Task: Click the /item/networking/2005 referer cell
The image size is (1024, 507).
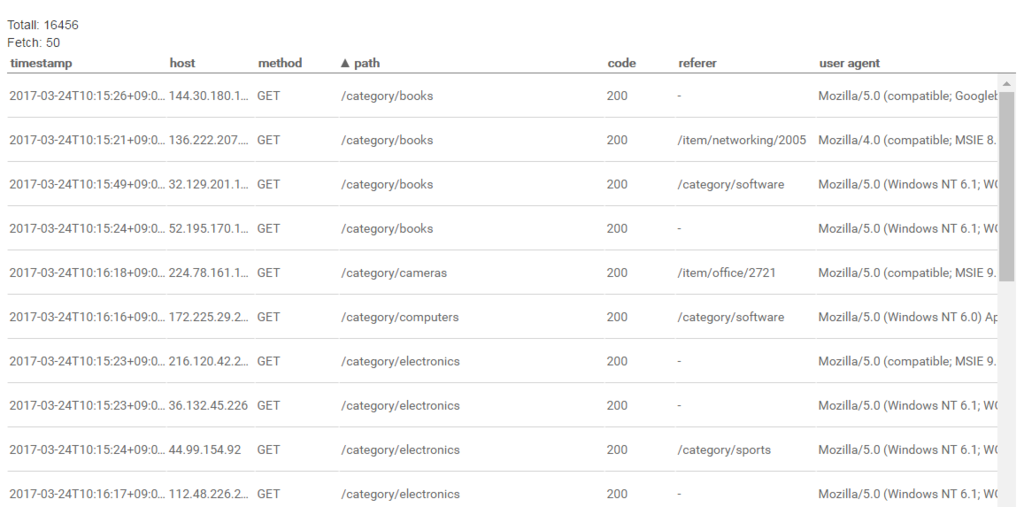Action: 741,140
